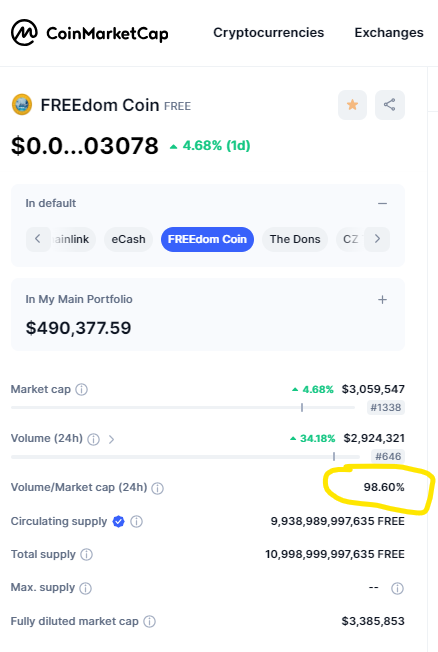Open the Exchanges menu
This screenshot has width=438, height=652.
pos(389,32)
